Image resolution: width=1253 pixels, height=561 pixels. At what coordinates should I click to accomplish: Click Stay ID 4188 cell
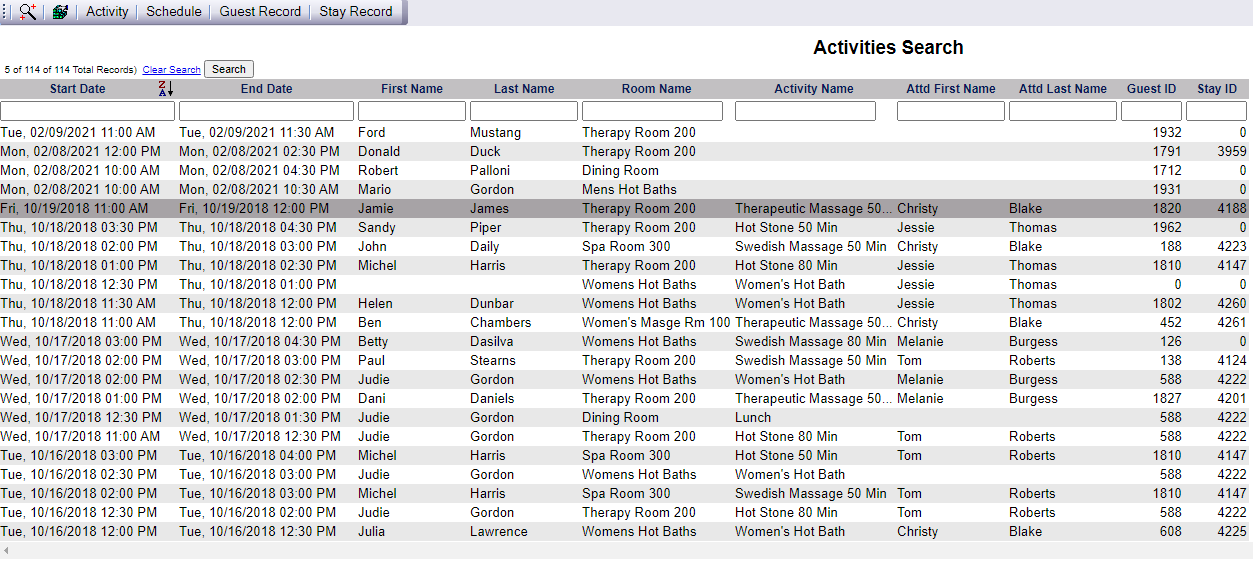pos(1230,208)
